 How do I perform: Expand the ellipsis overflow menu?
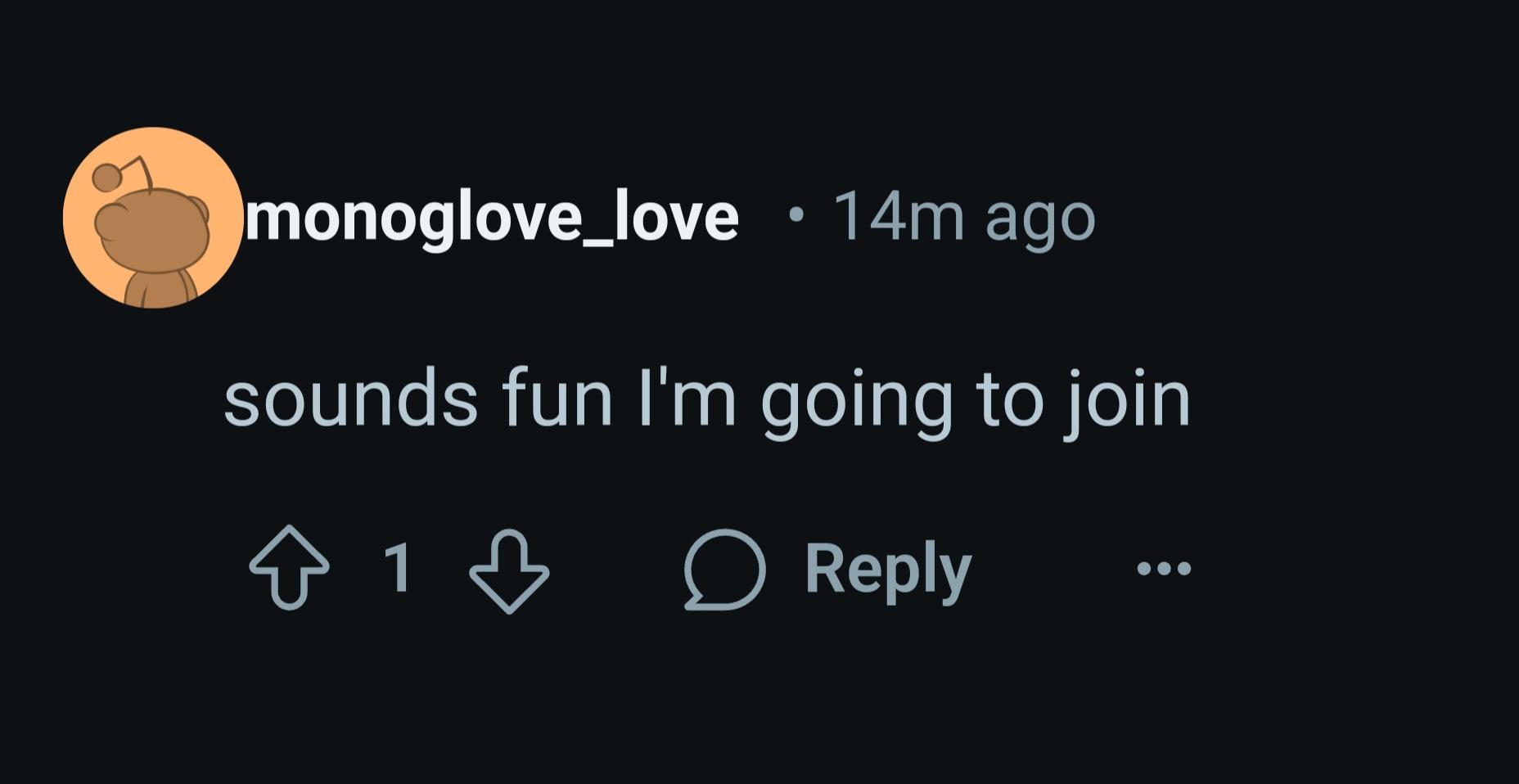click(1164, 568)
